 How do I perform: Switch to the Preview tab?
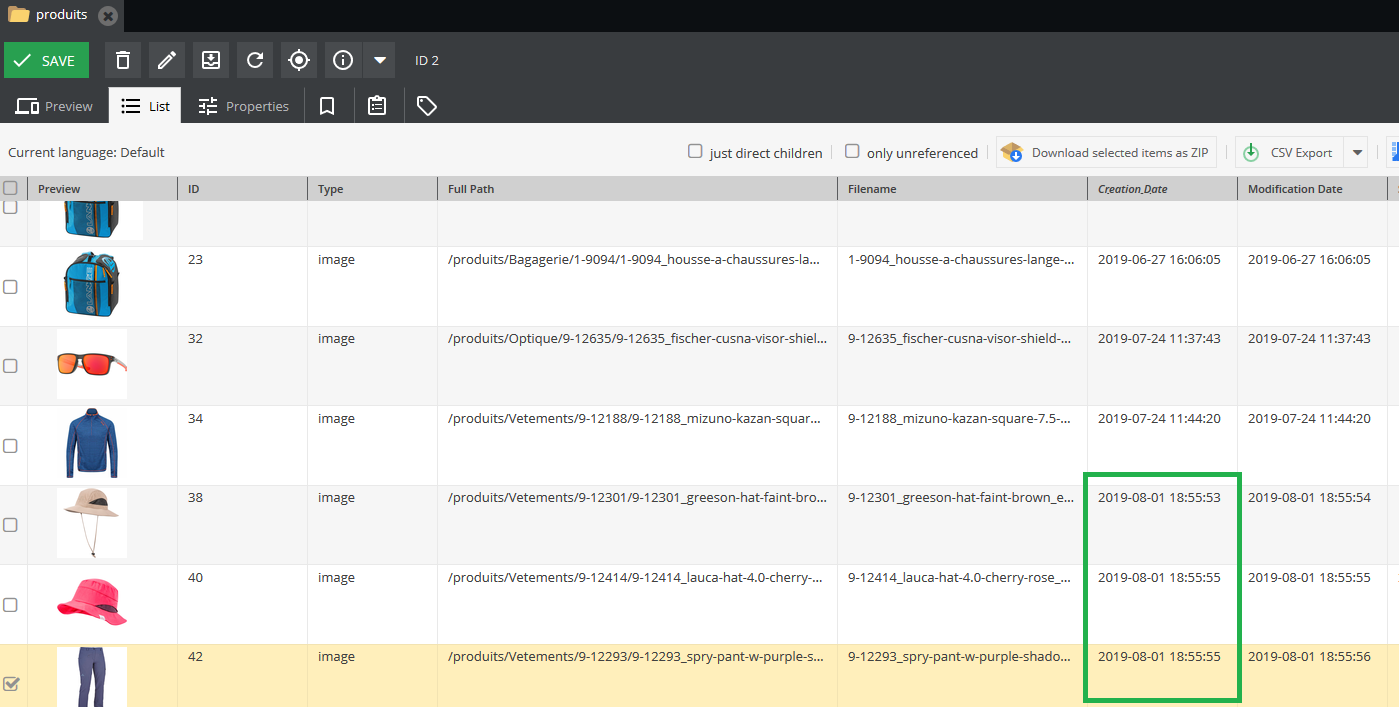54,106
